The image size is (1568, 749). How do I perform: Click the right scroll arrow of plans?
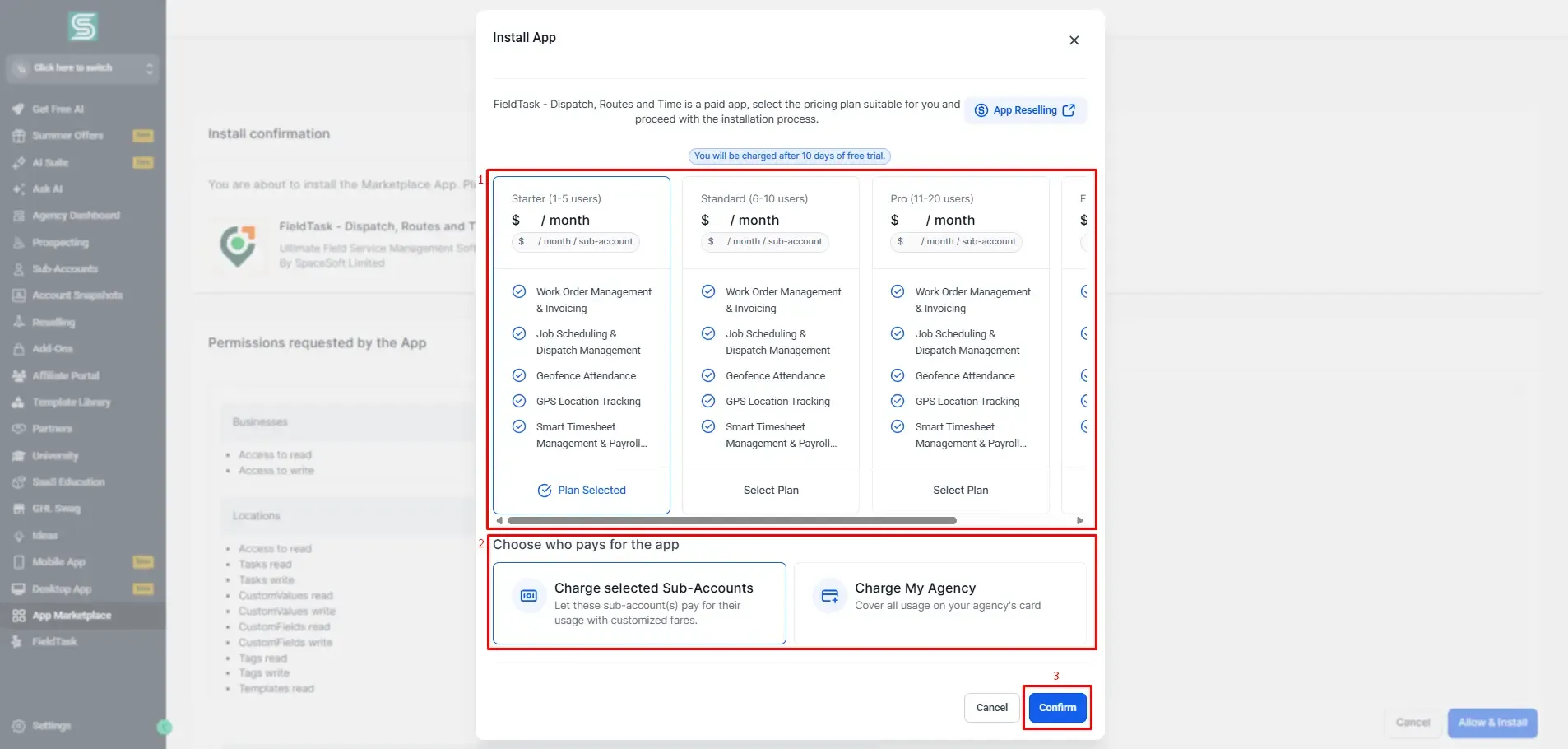[x=1080, y=521]
